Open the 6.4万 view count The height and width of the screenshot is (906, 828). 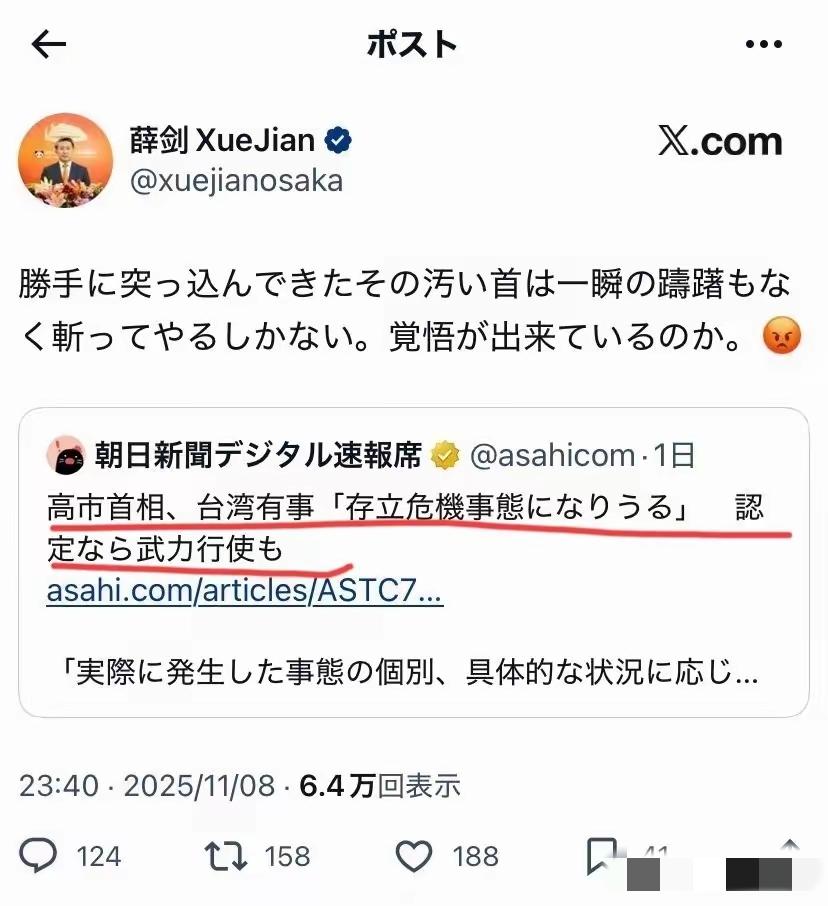[380, 786]
